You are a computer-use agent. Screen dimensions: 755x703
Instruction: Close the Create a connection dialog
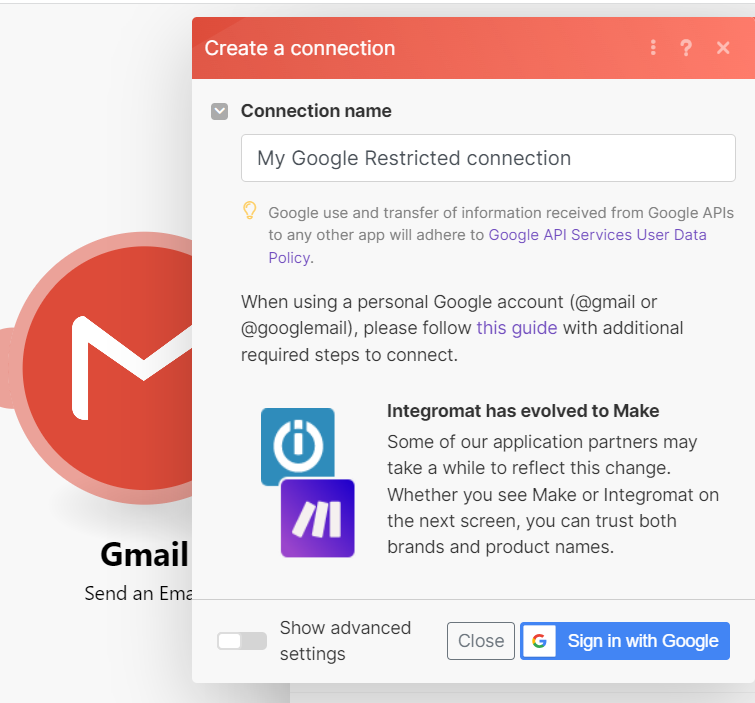[x=723, y=48]
